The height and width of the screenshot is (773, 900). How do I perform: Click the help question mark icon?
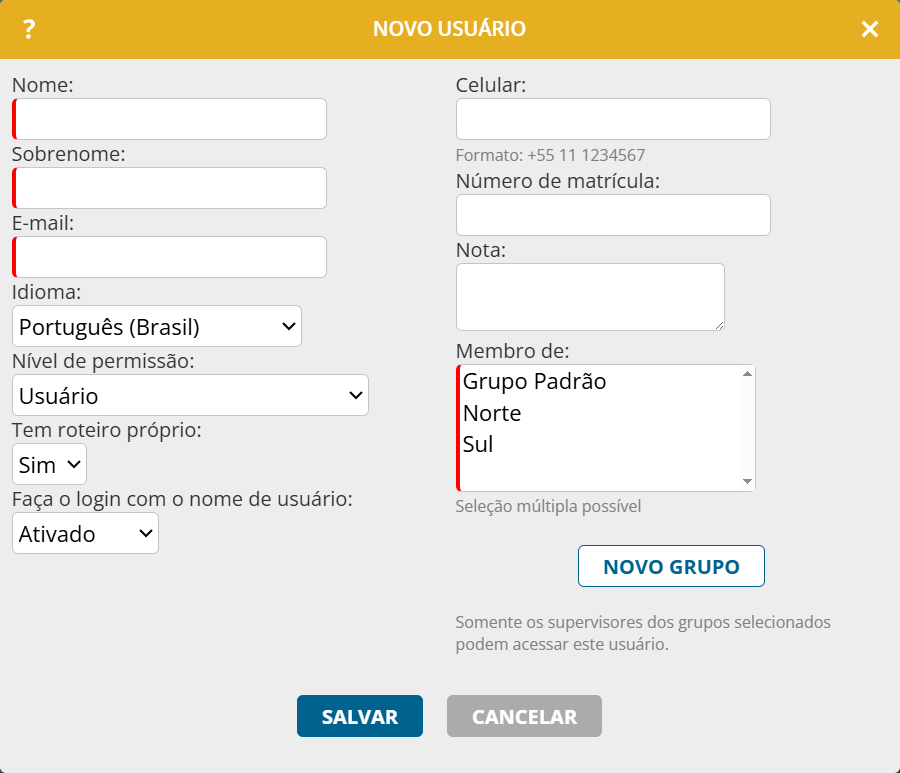click(x=29, y=29)
